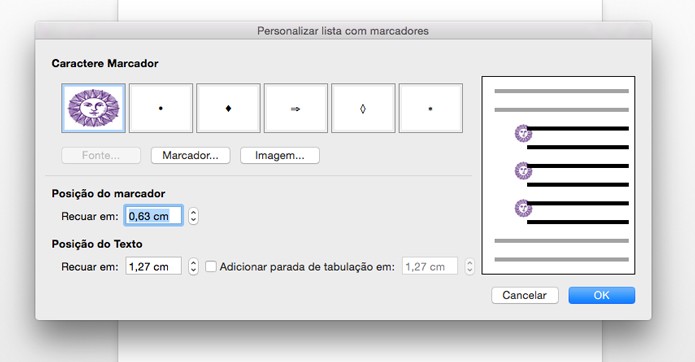Click the text indent 1,27 cm field

click(x=153, y=266)
